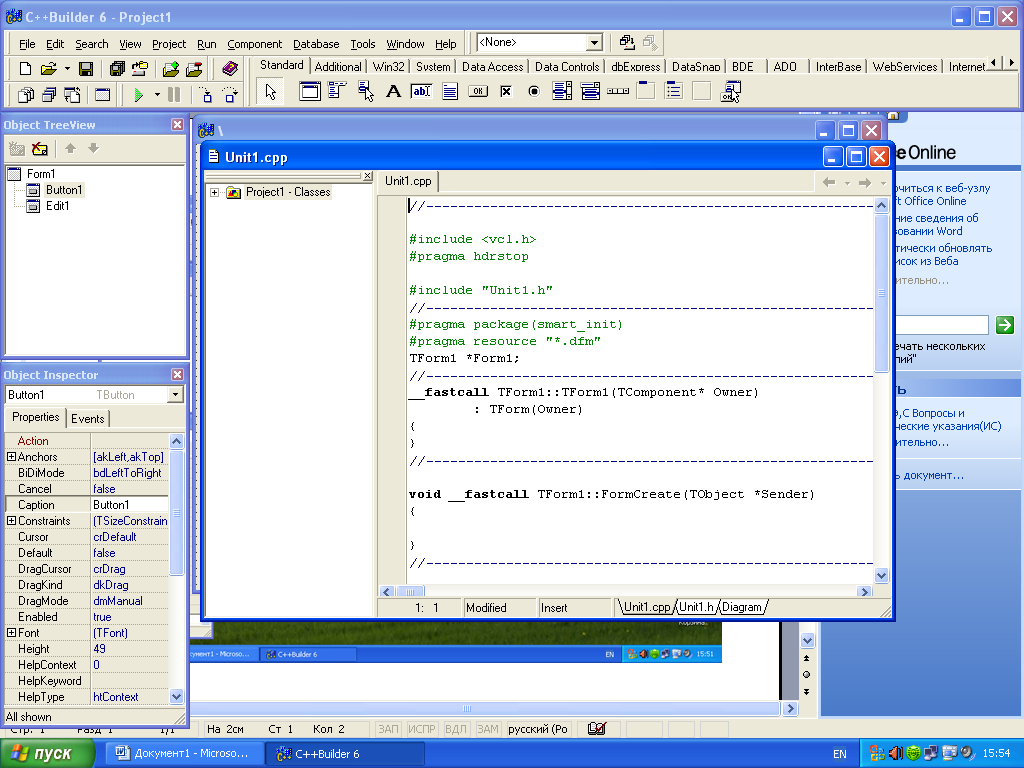Click the Remove file from project icon
Screen dimensions: 1024x768
pyautogui.click(x=194, y=69)
